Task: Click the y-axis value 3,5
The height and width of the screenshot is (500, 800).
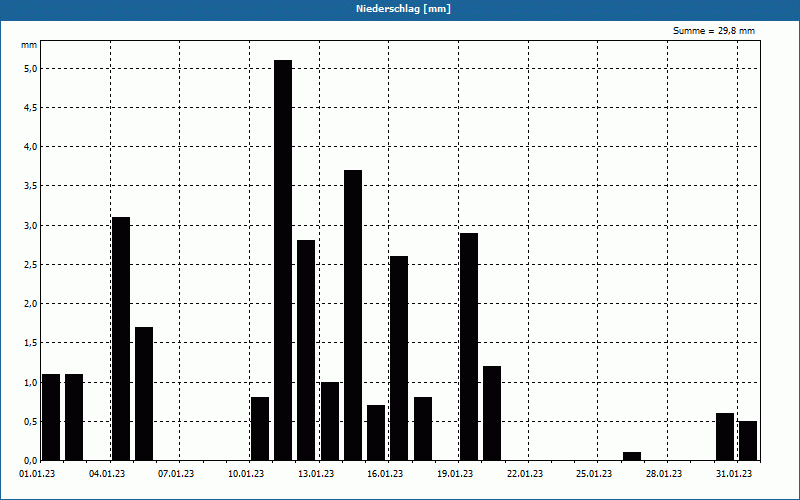Action: pyautogui.click(x=30, y=186)
